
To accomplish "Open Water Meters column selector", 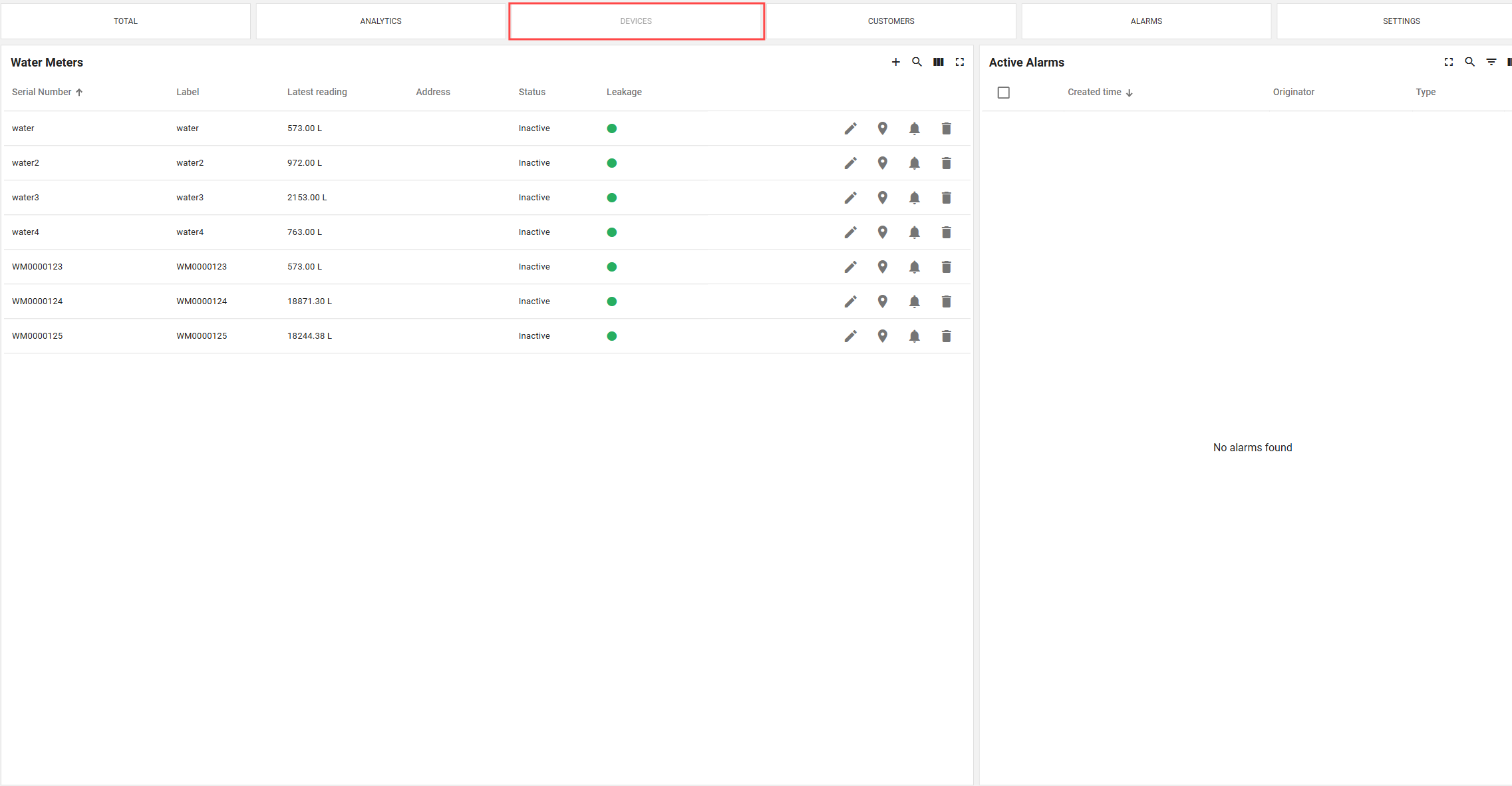I will (x=938, y=62).
